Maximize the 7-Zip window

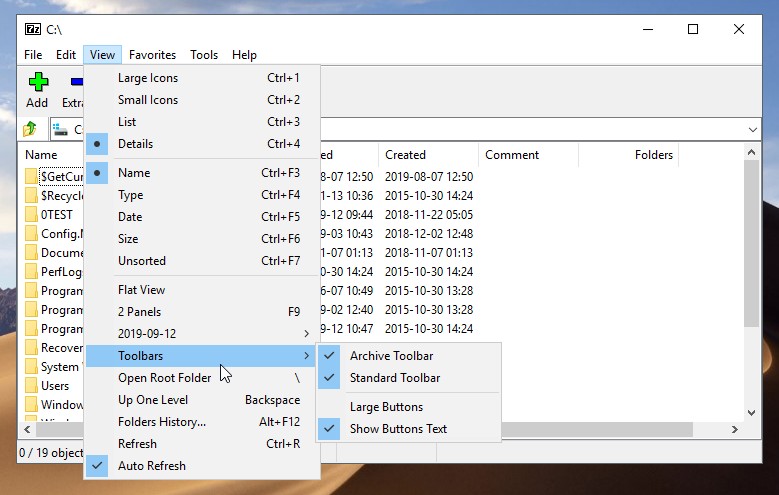pyautogui.click(x=693, y=29)
